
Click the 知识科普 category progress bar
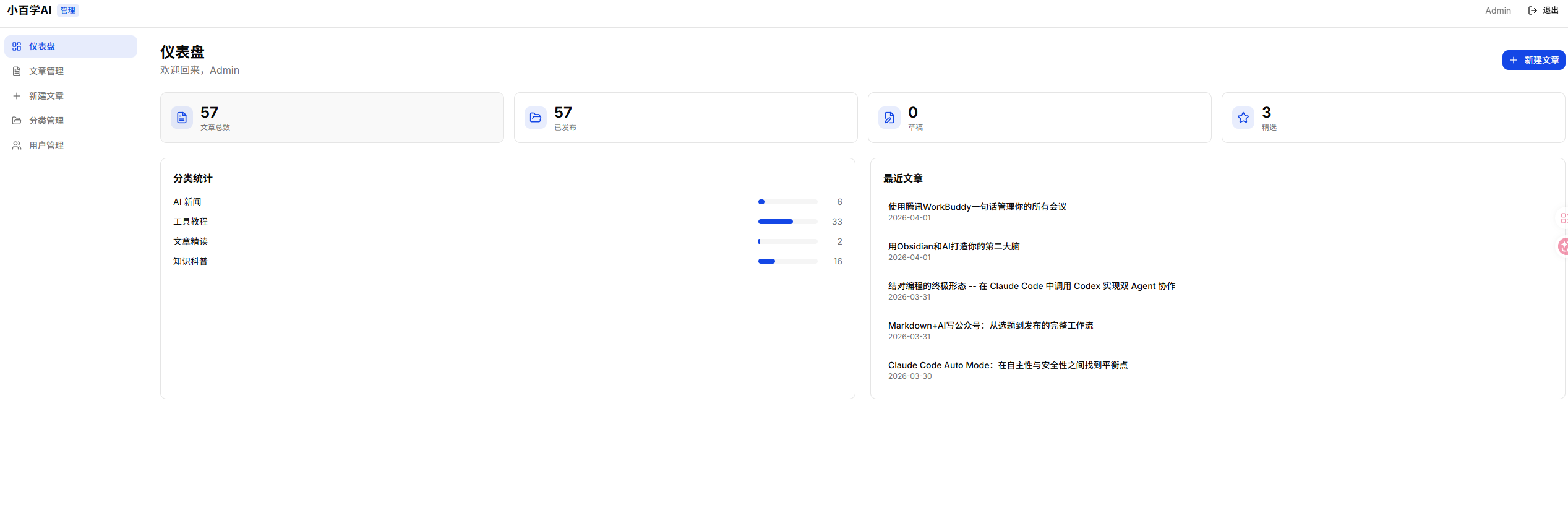click(x=787, y=261)
